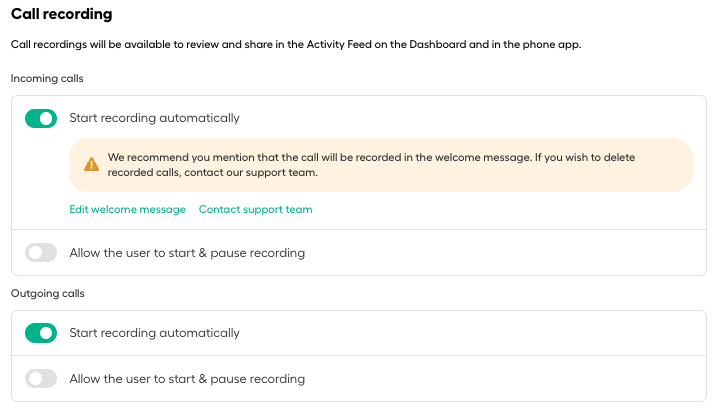The image size is (725, 413).
Task: Click 'Call recordings will be available' description start
Action: 90,44
